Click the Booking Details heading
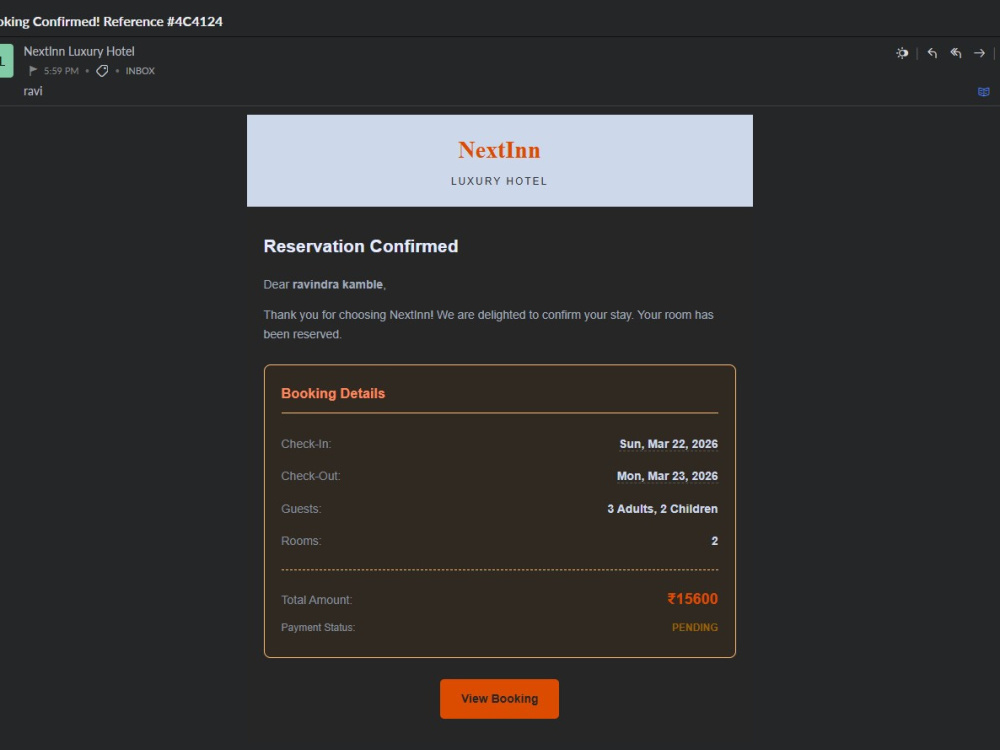The image size is (1000, 750). (x=333, y=393)
